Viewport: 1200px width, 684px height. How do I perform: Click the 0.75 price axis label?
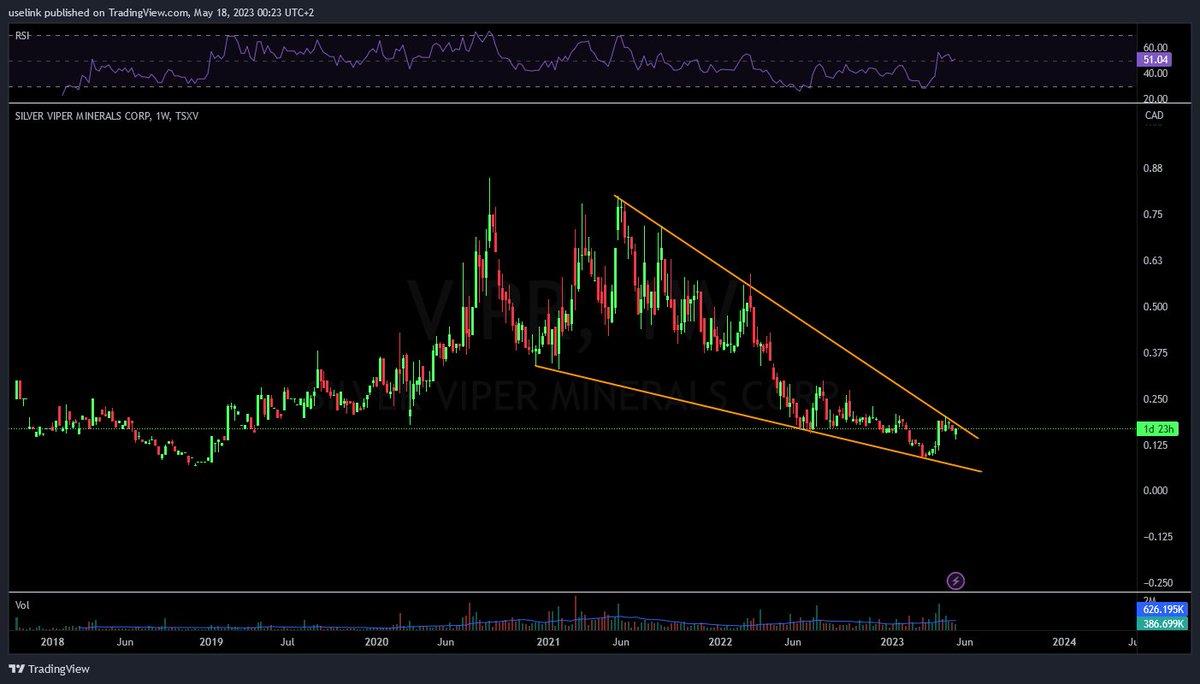[x=1154, y=215]
